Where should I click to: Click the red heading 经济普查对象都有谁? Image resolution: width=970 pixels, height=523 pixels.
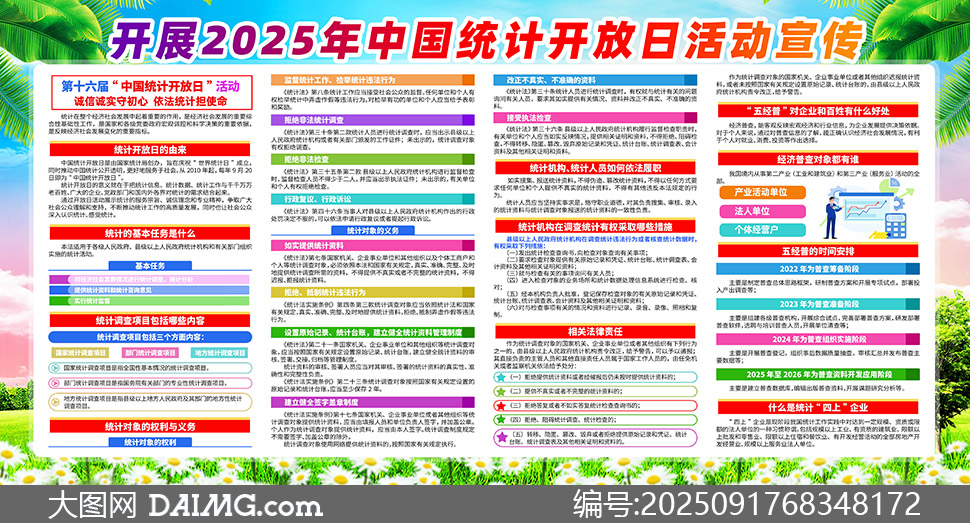pos(818,159)
